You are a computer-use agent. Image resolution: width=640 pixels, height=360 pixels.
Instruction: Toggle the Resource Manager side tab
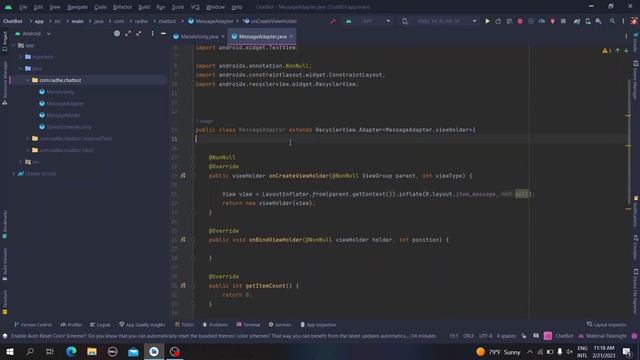[4, 83]
